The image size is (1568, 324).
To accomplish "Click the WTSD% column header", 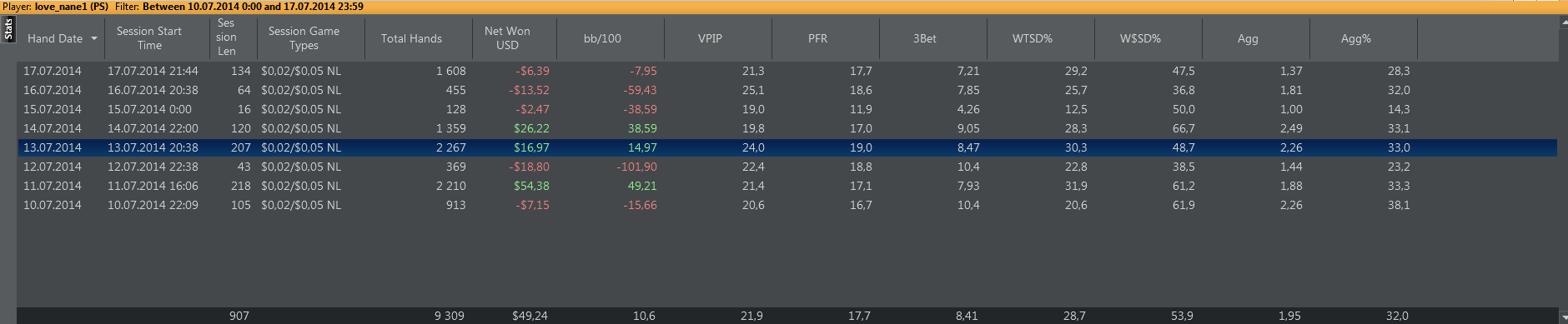I will [x=1033, y=38].
